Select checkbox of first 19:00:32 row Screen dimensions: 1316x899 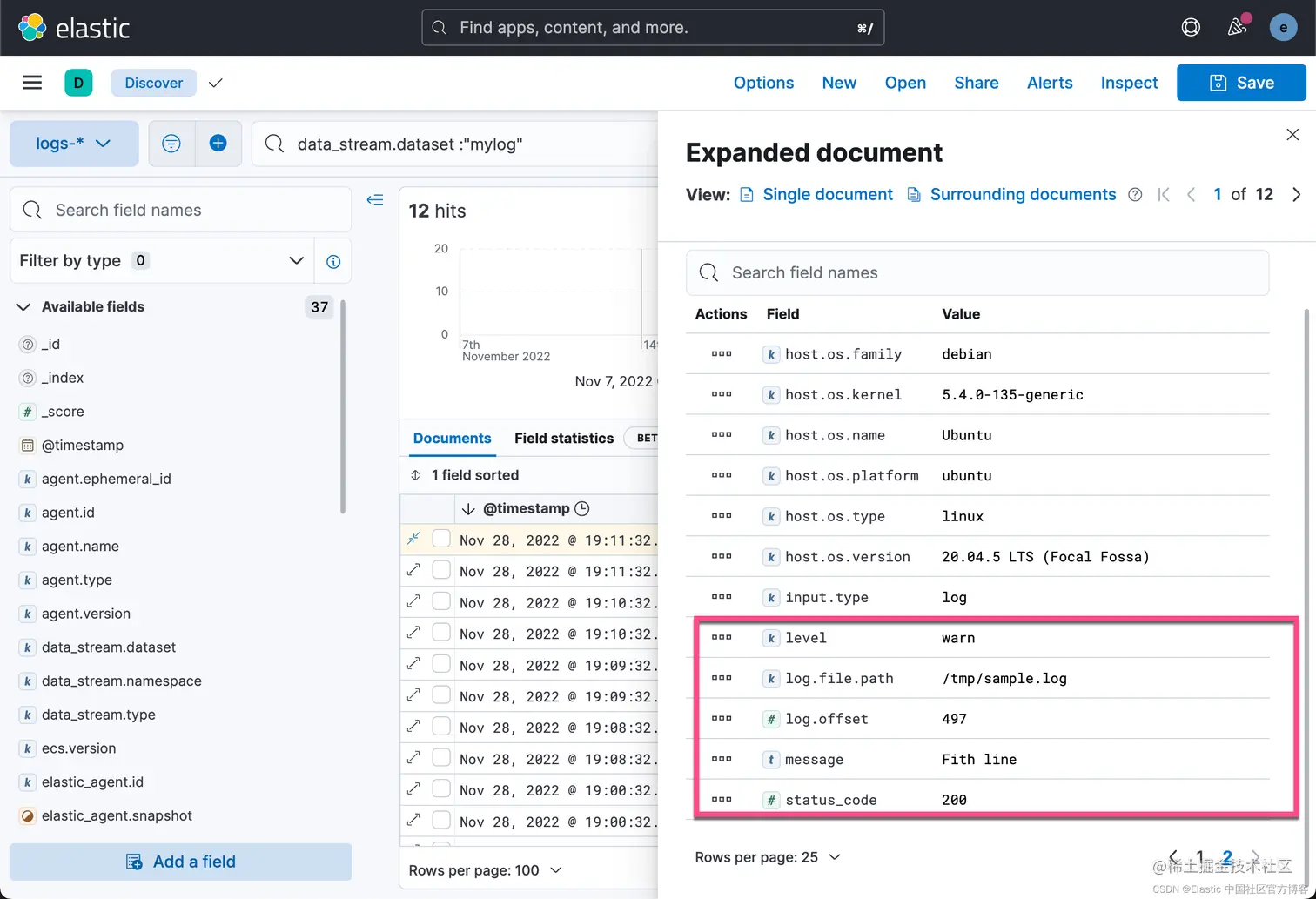click(x=441, y=789)
